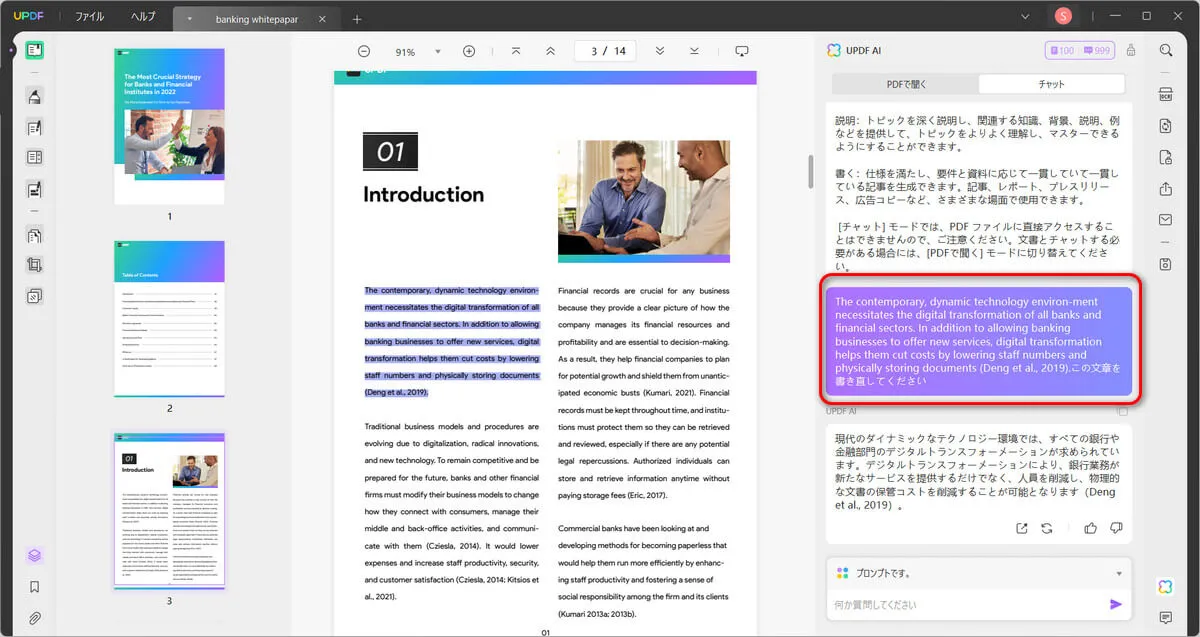
Task: Click the AI credits counter 100 / 999
Action: pyautogui.click(x=1079, y=50)
